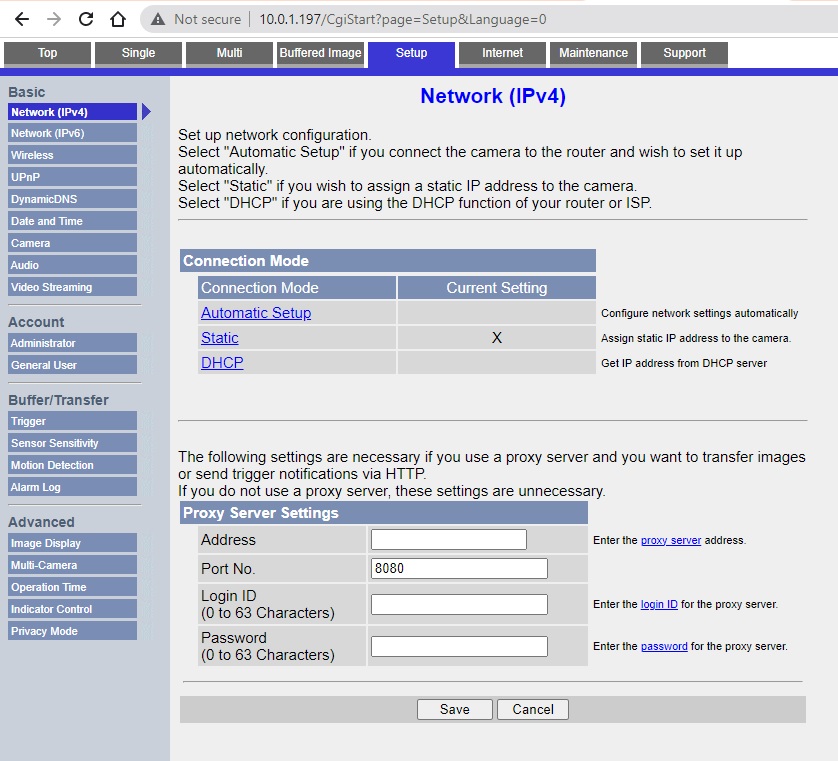
Task: Cancel the network settings changes
Action: pos(533,710)
